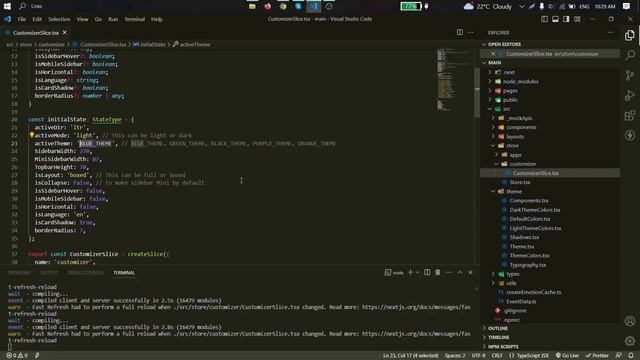Open the launch profile dropdown beside new terminal
This screenshot has width=640, height=360.
418,272
